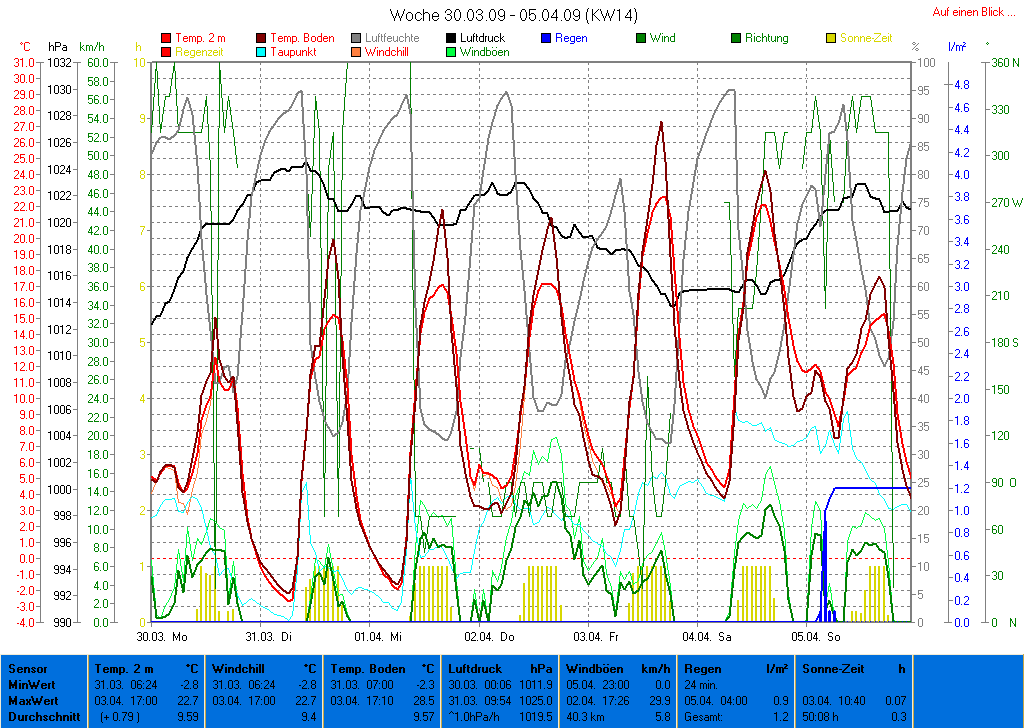Click the cyan Taupunkt legend swatch
The width and height of the screenshot is (1024, 728).
point(262,52)
